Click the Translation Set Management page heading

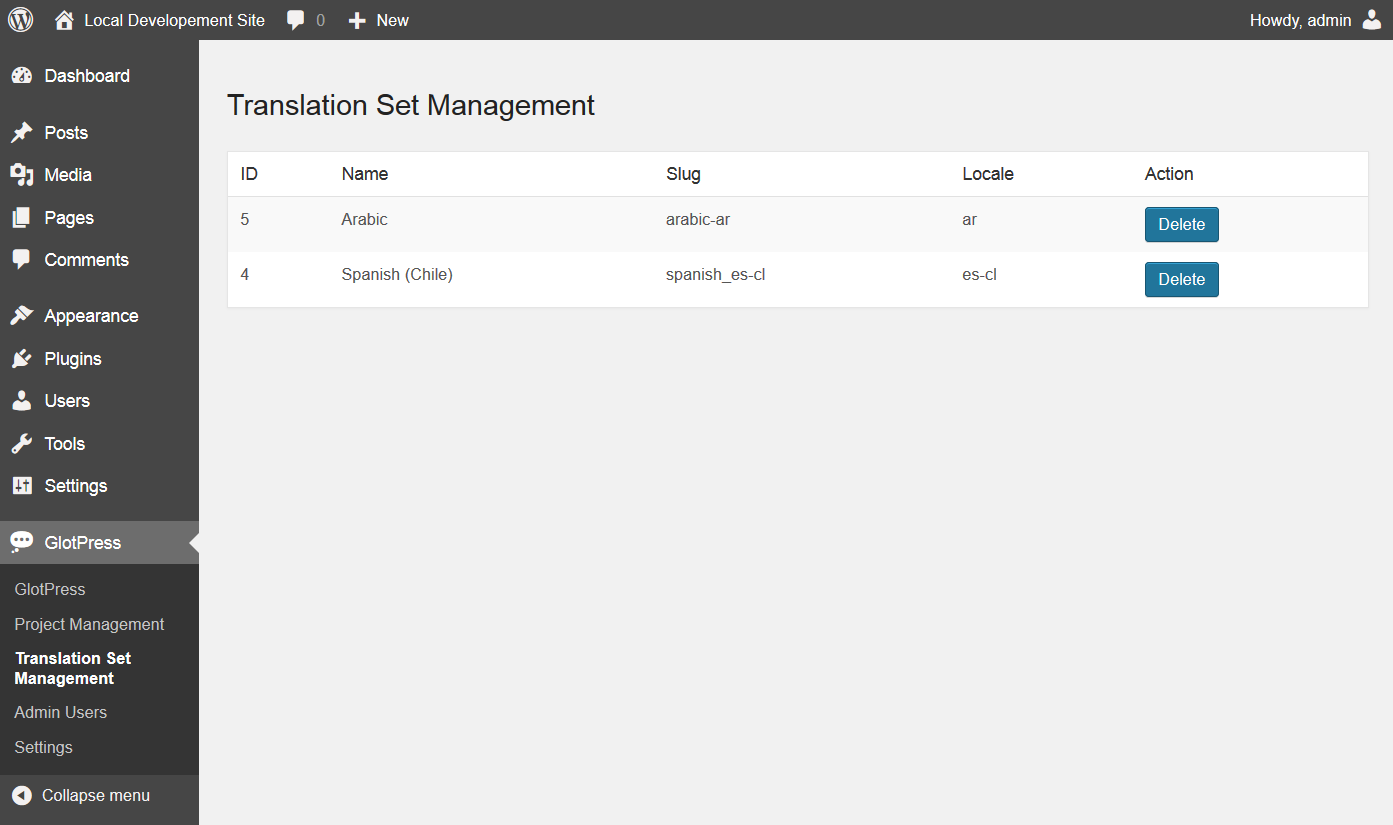[411, 105]
